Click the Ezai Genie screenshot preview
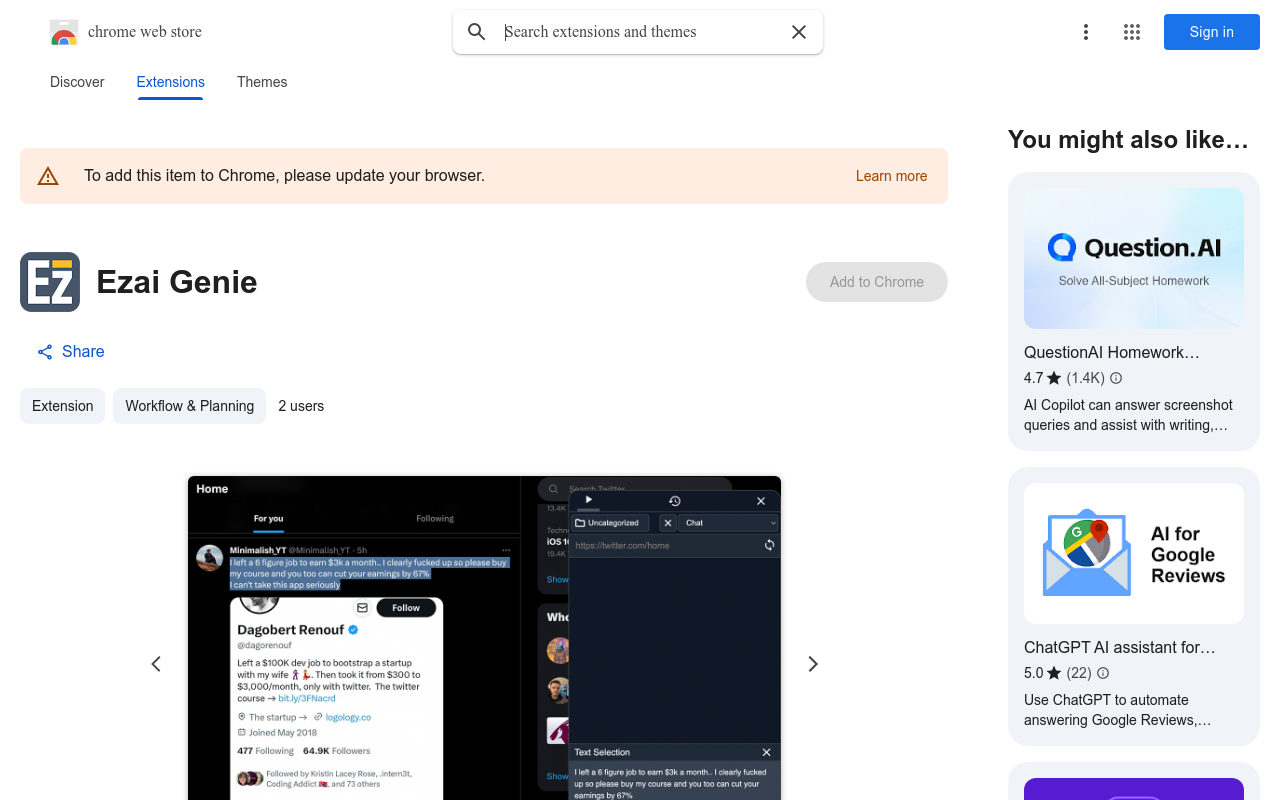Viewport: 1280px width, 800px height. (484, 638)
